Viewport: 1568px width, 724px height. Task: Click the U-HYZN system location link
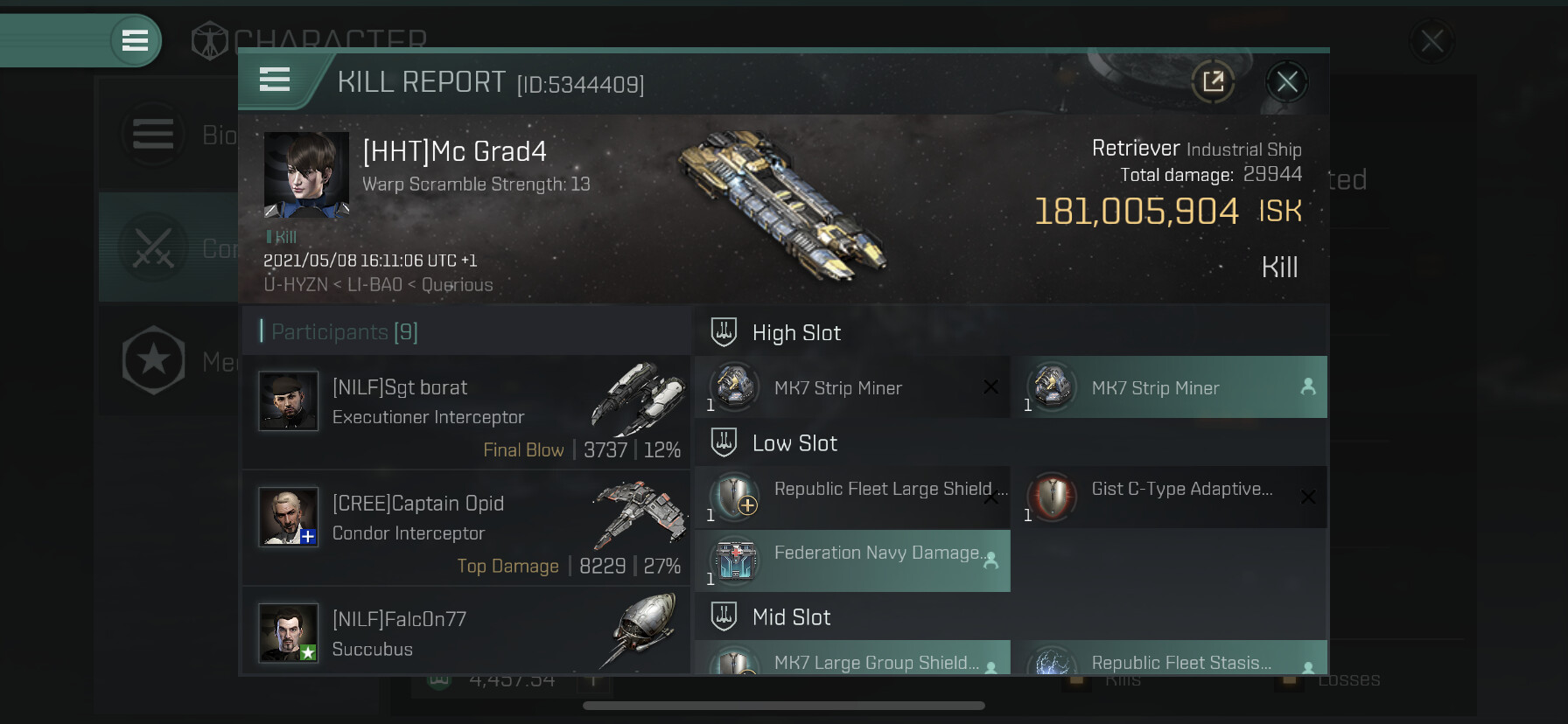click(295, 285)
